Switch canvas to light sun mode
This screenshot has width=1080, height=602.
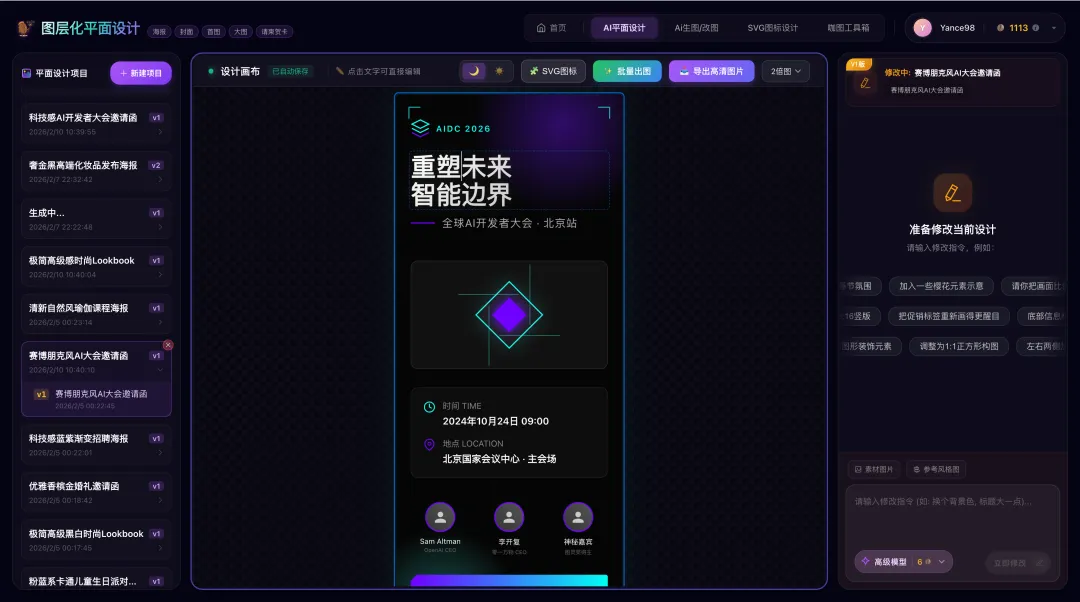pos(499,71)
